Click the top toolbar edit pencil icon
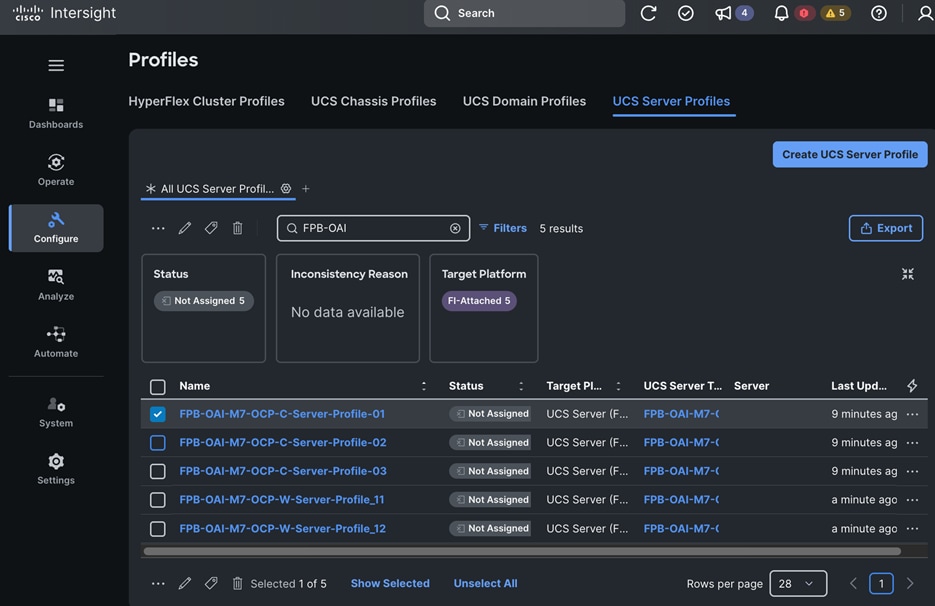935x606 pixels. 185,228
